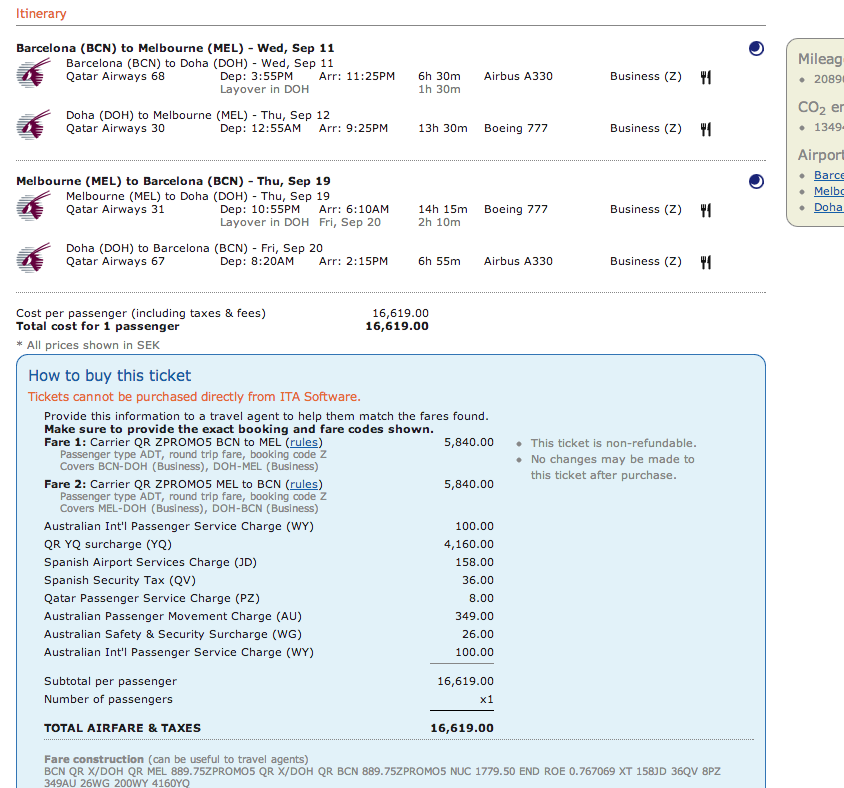This screenshot has width=844, height=788.
Task: Click 'Dep: 3:55PM' departure time
Action: (x=256, y=76)
